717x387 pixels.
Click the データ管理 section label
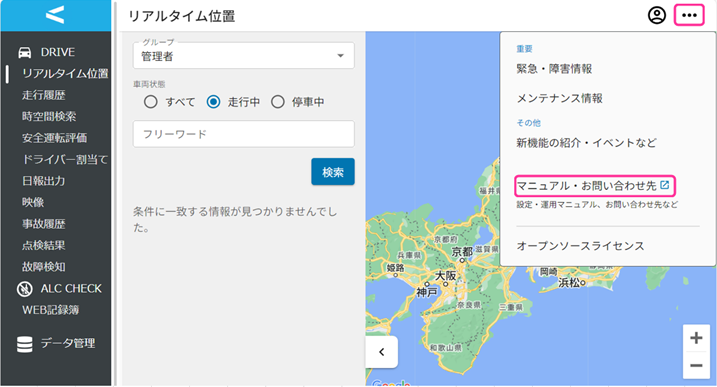(68, 343)
